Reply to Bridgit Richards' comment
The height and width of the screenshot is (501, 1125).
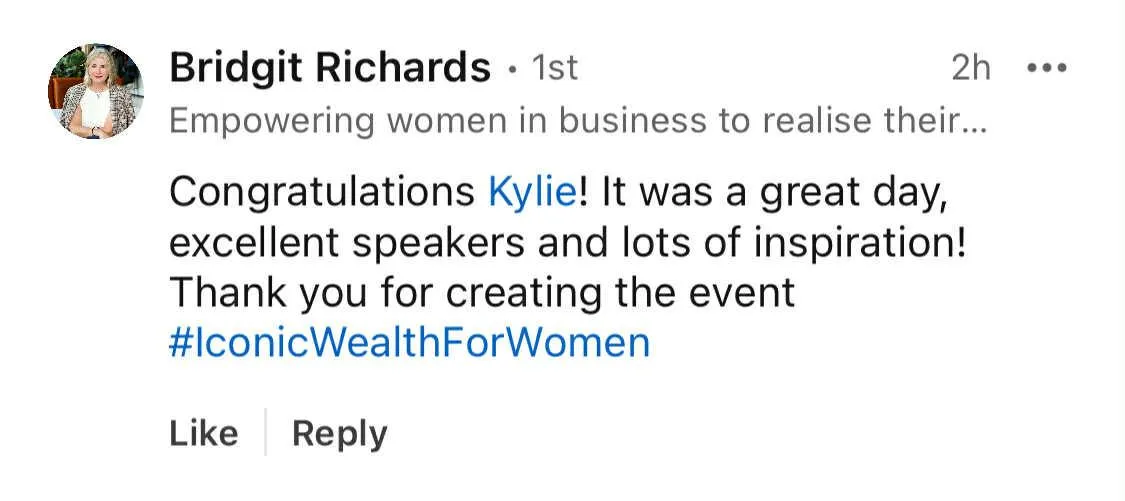pyautogui.click(x=339, y=434)
